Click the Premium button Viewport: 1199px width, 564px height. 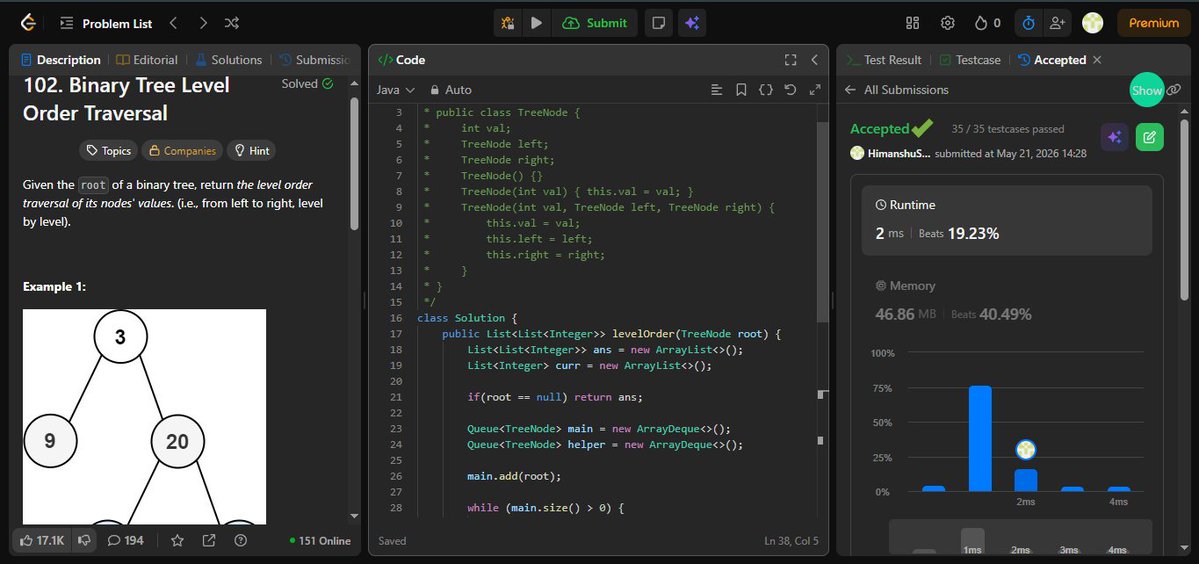coord(1154,23)
